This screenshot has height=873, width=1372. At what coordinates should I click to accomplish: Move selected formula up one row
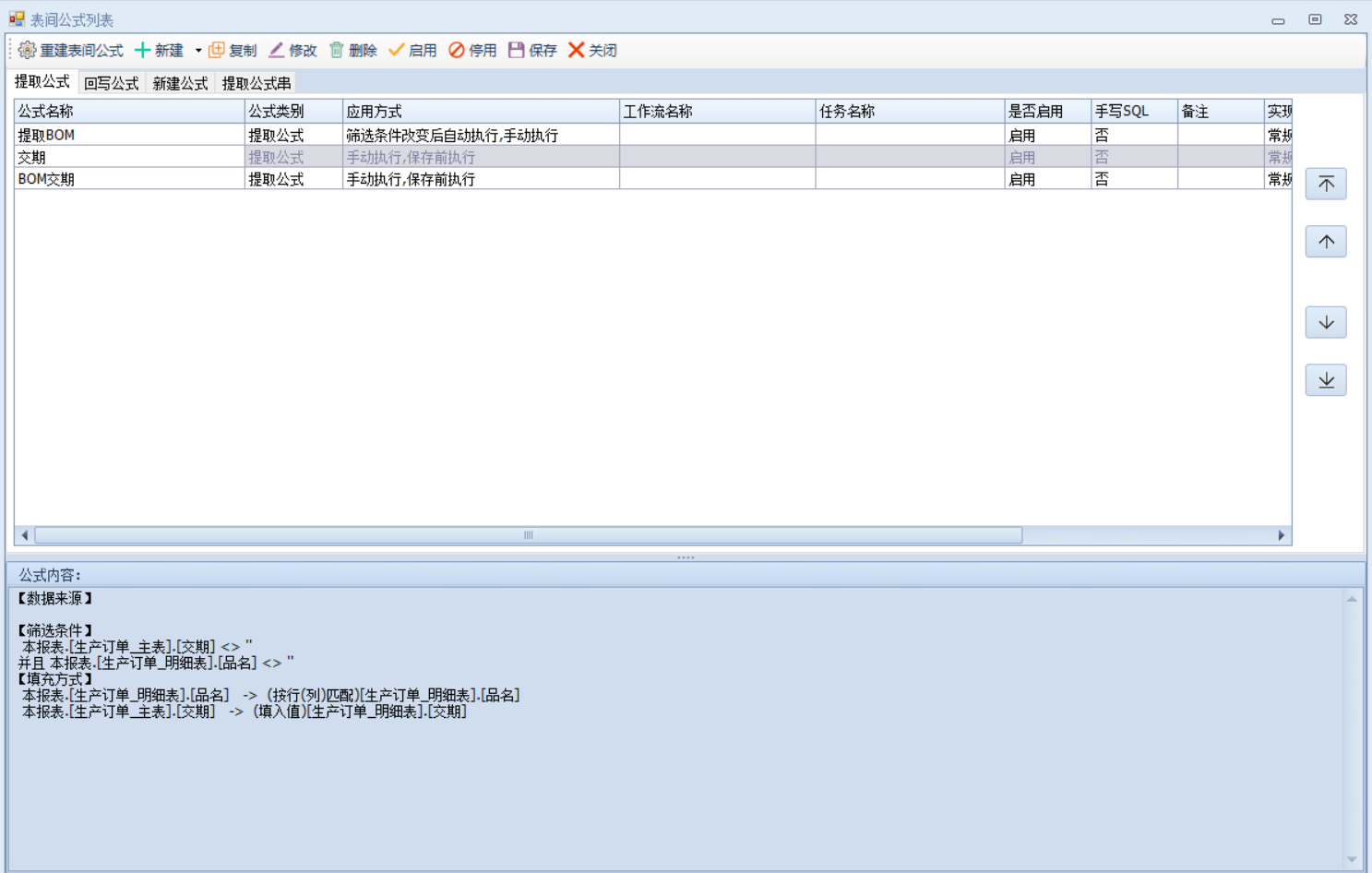pos(1326,242)
